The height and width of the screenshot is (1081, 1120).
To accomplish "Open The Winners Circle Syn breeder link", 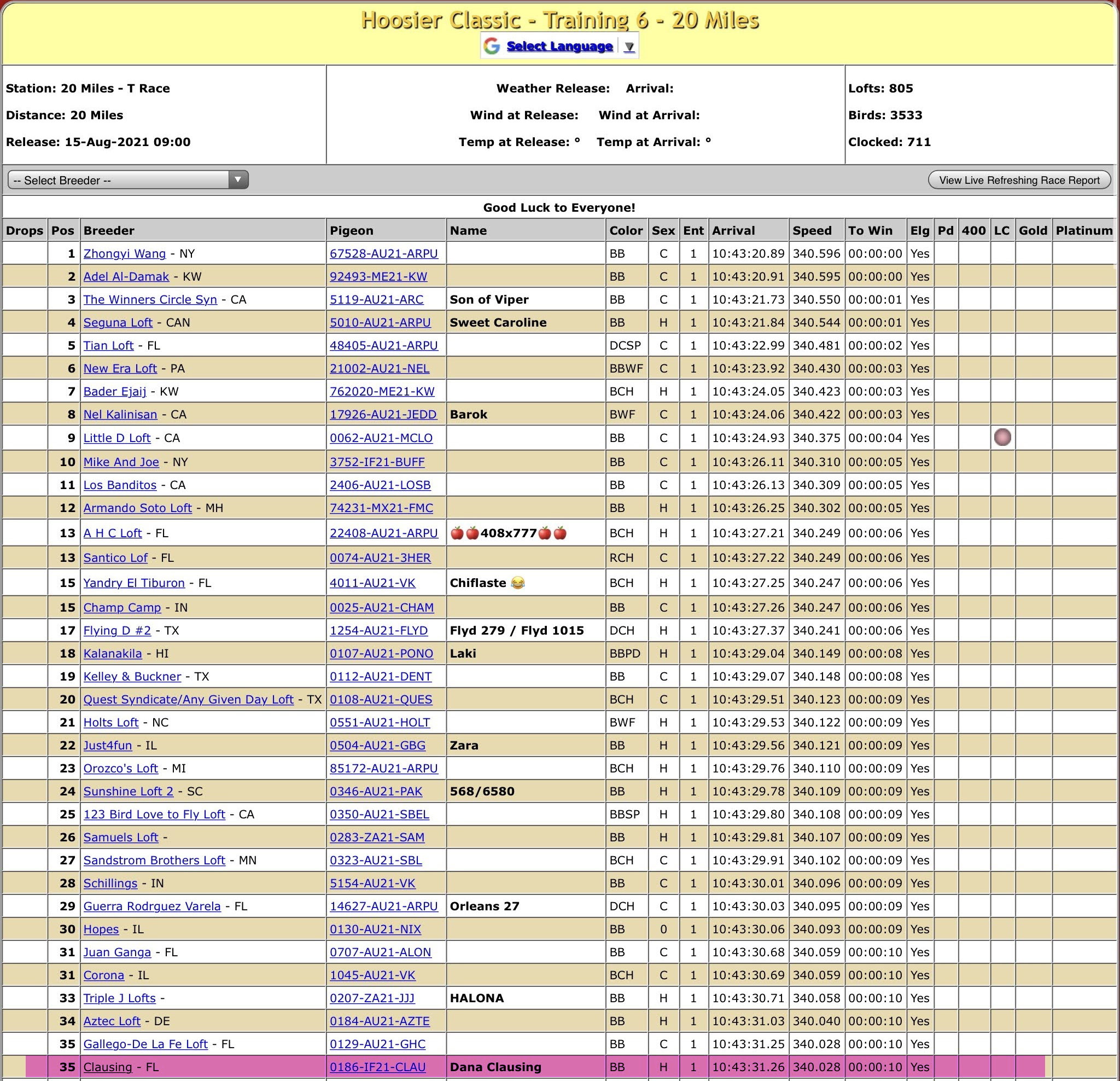I will coord(150,300).
